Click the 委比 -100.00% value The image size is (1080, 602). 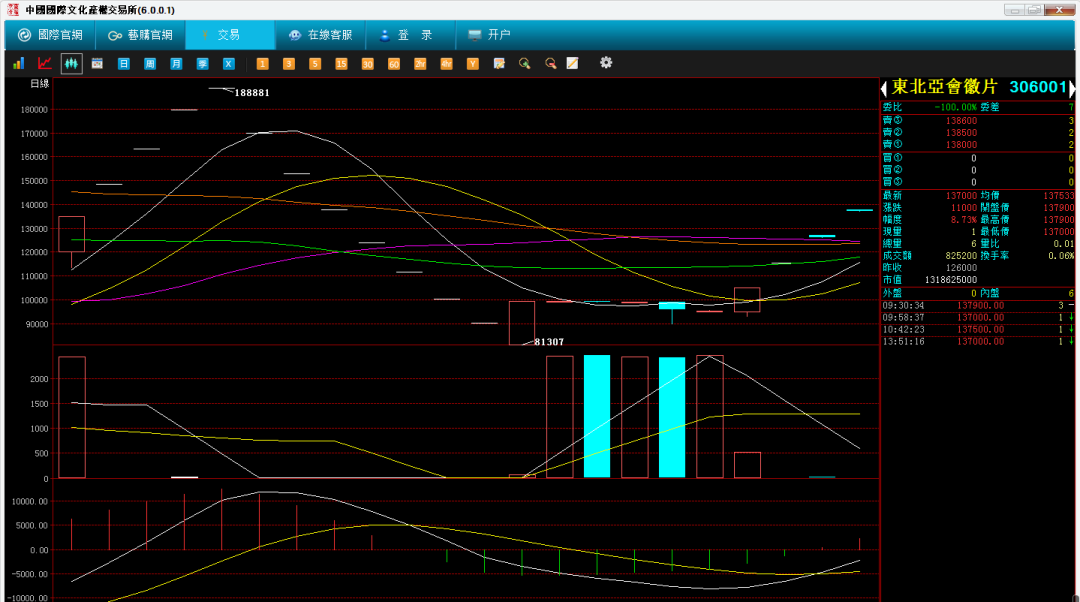coord(955,107)
